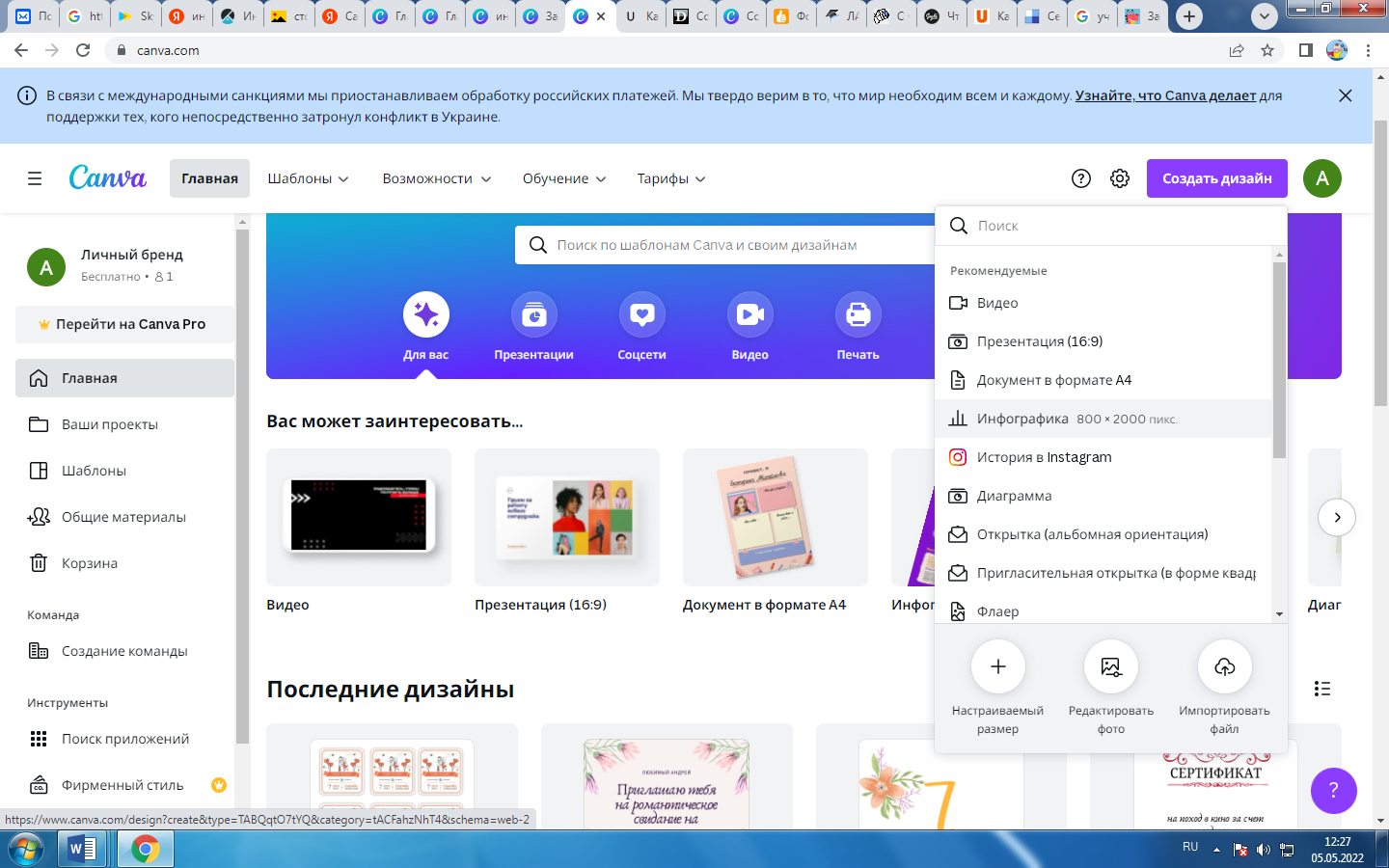The height and width of the screenshot is (868, 1389).
Task: Expand the 'Шаблоны' header dropdown
Action: click(309, 178)
